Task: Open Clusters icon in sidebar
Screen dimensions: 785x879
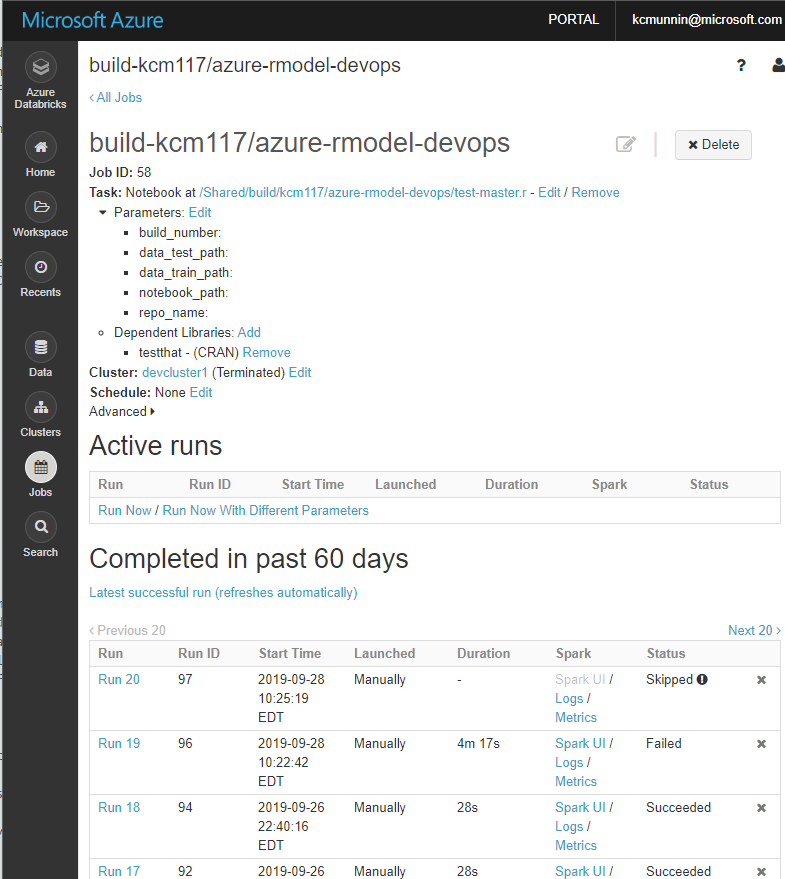Action: click(40, 408)
